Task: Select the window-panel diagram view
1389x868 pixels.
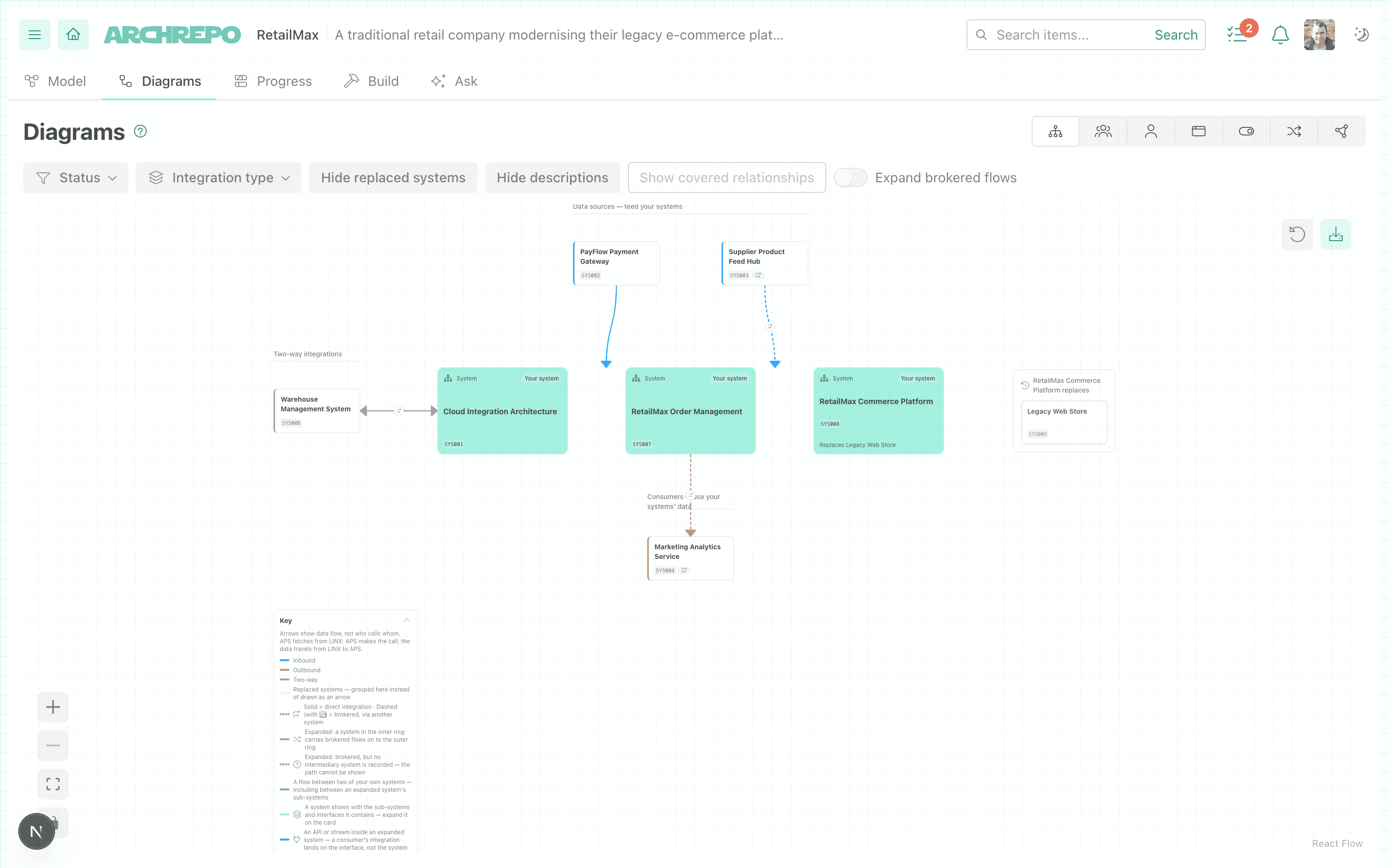Action: pyautogui.click(x=1198, y=132)
